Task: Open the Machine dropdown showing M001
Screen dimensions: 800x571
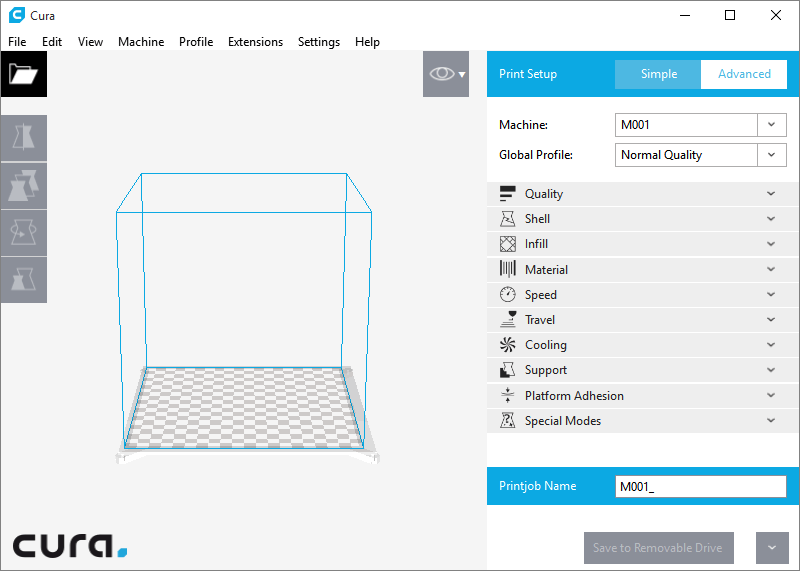Action: click(700, 125)
